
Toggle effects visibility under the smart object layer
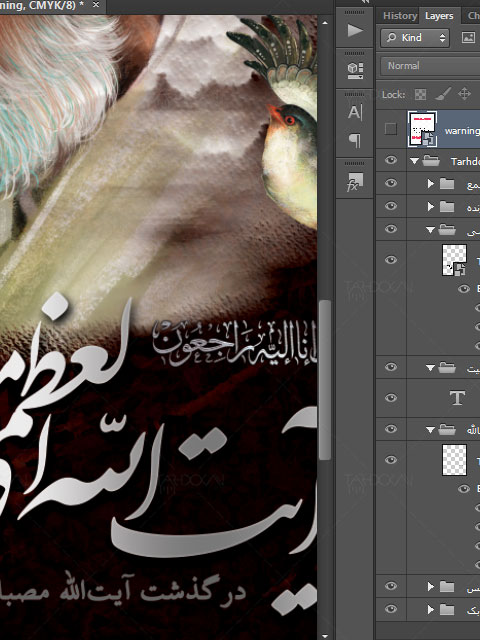(464, 289)
